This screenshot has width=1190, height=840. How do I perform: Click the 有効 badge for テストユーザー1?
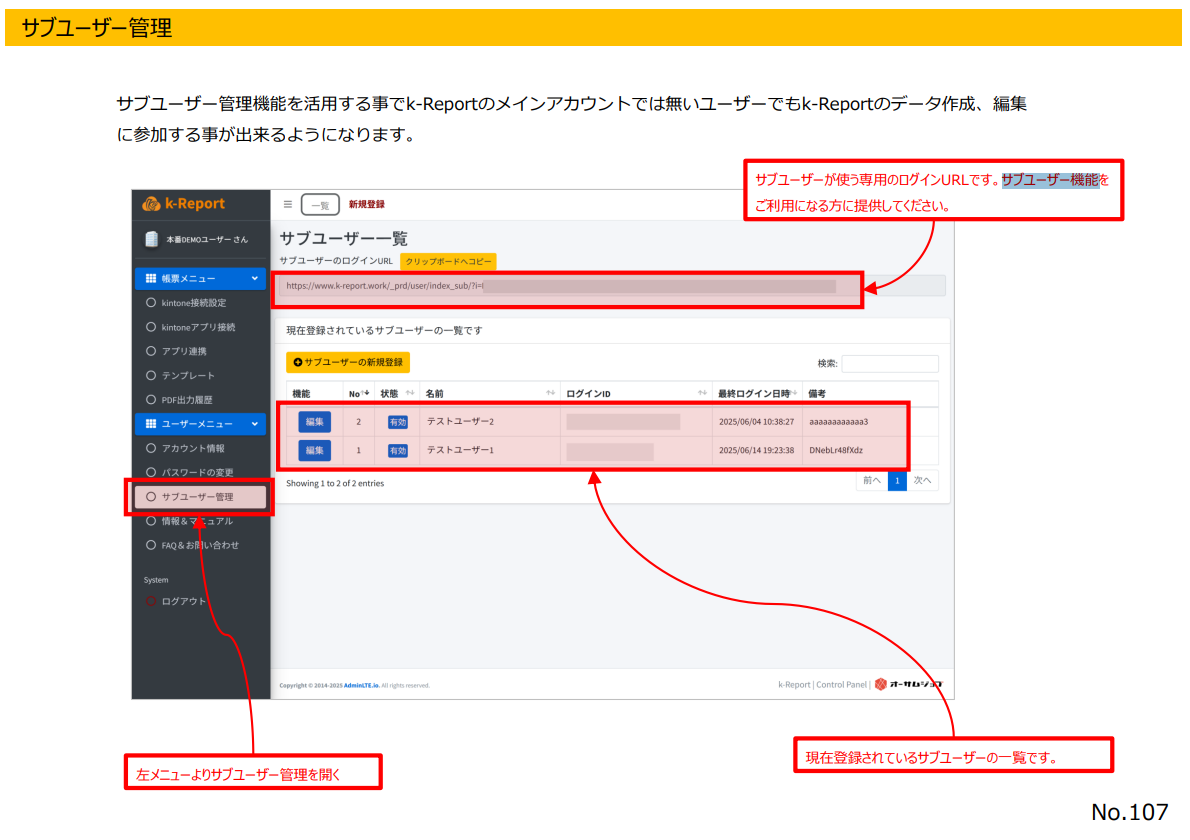tap(397, 451)
